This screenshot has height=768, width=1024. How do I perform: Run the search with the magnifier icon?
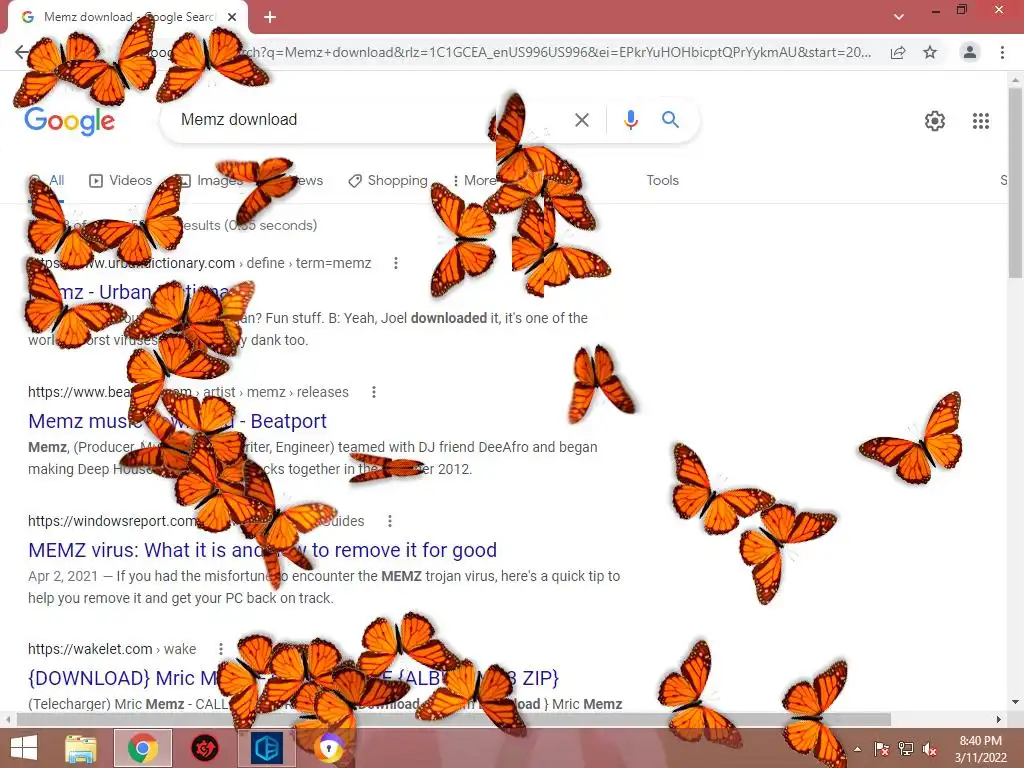670,120
